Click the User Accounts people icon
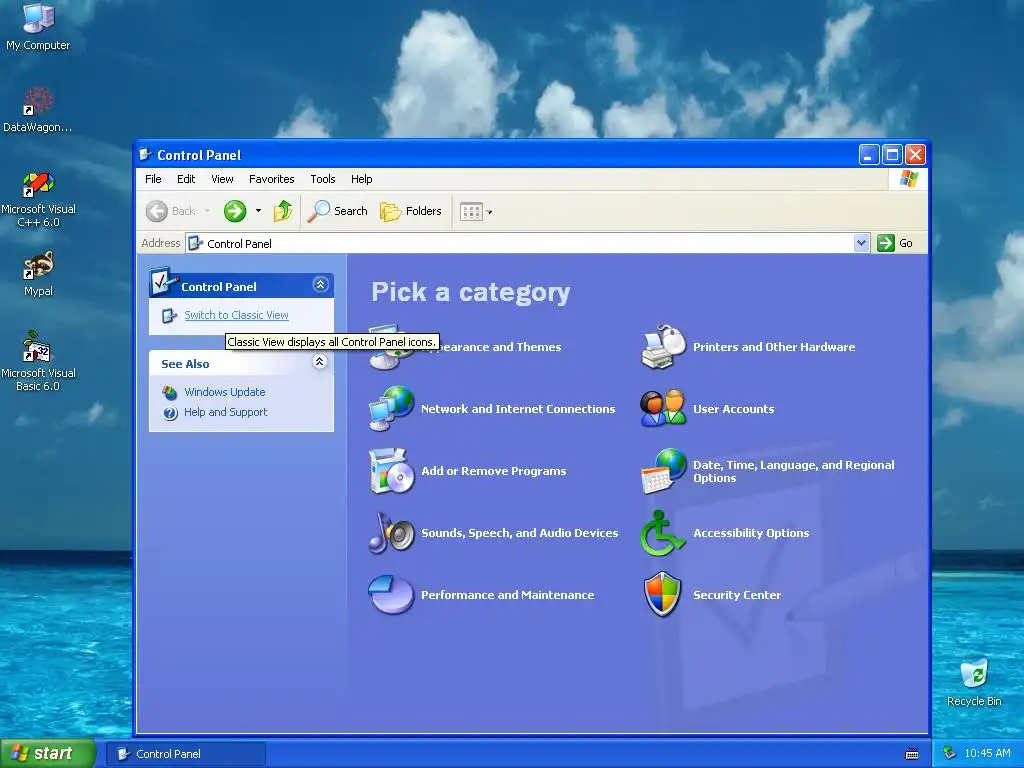Screen dimensions: 1024x768 (663, 408)
